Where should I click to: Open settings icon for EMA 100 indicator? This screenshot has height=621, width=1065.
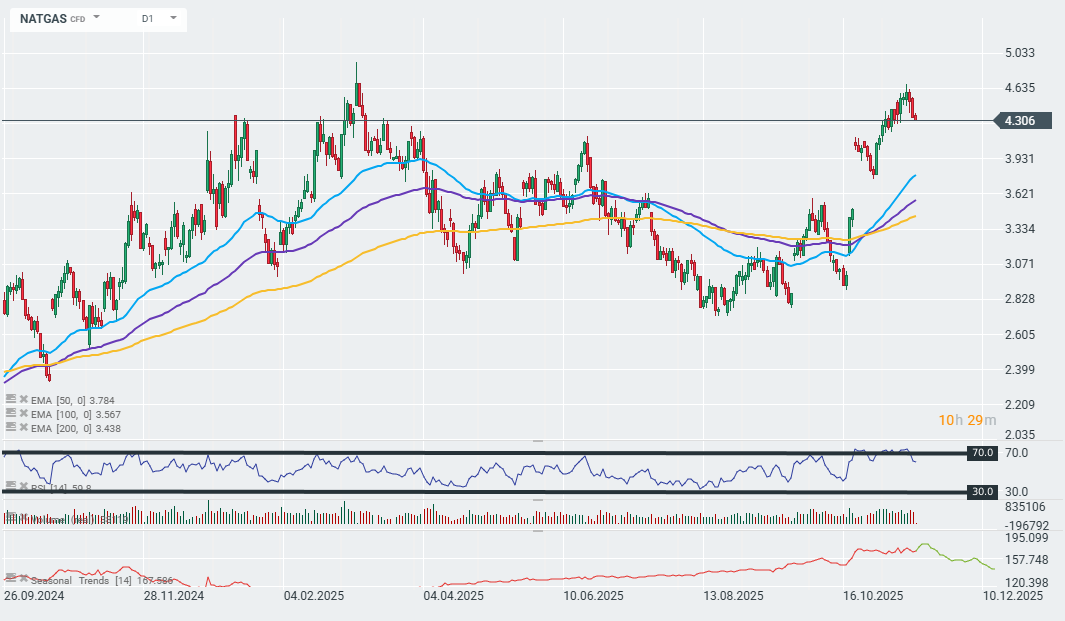[x=10, y=413]
